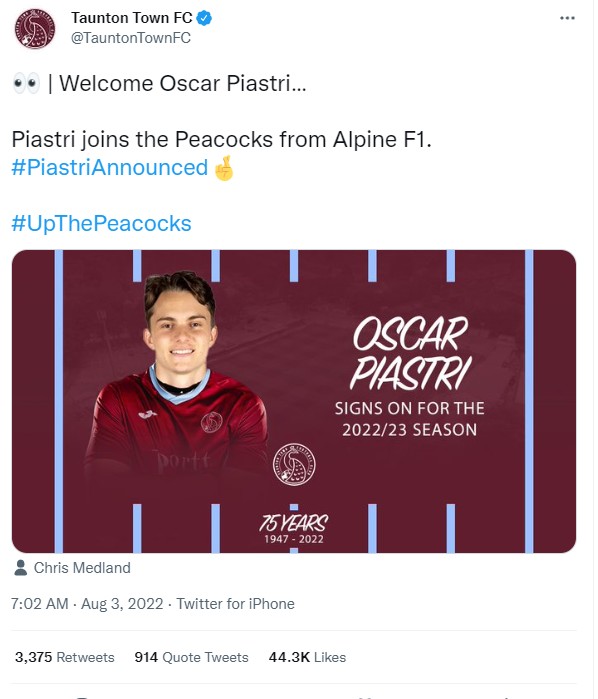The image size is (598, 699).
Task: Click the peacock club crest in image
Action: (294, 465)
